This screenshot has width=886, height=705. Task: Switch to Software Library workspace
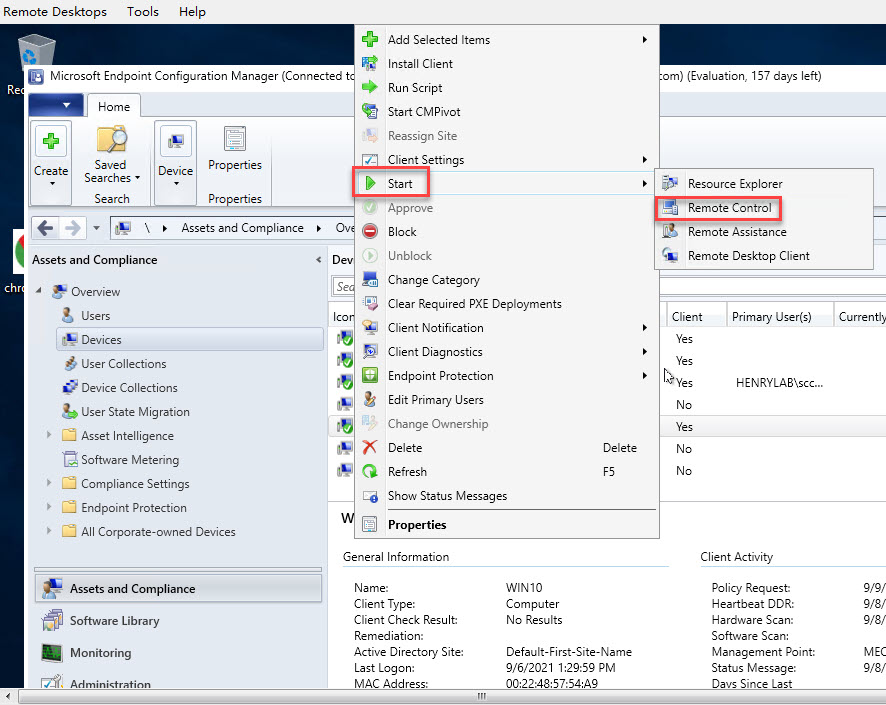[x=114, y=621]
